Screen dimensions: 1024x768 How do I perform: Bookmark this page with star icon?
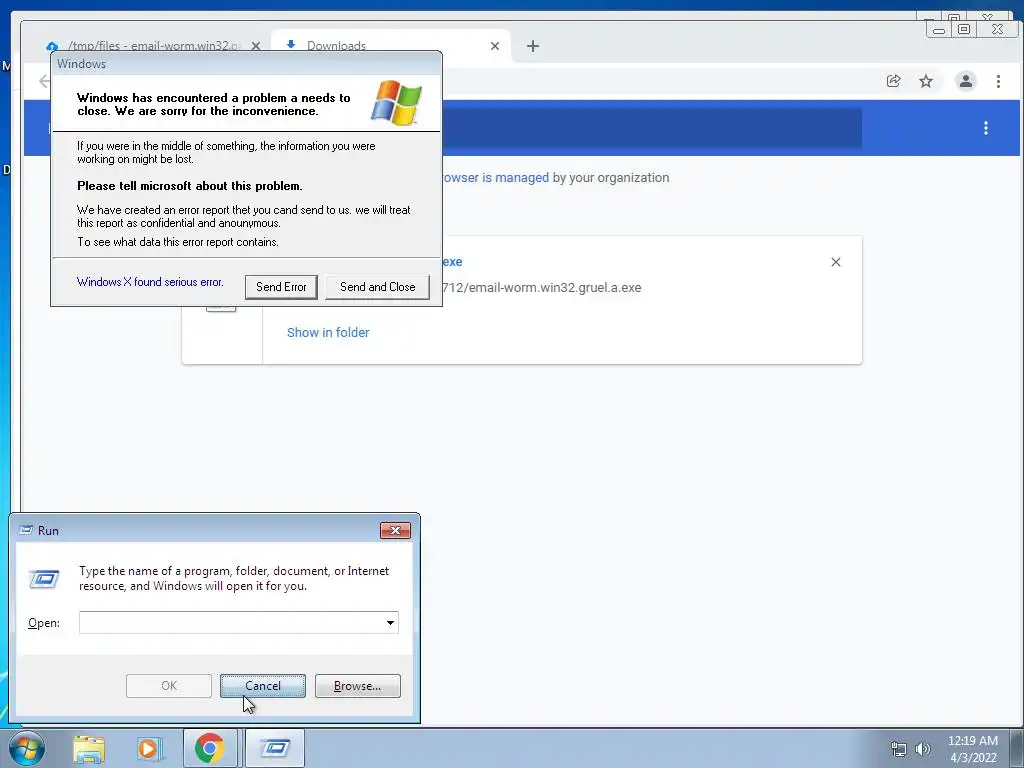point(926,81)
